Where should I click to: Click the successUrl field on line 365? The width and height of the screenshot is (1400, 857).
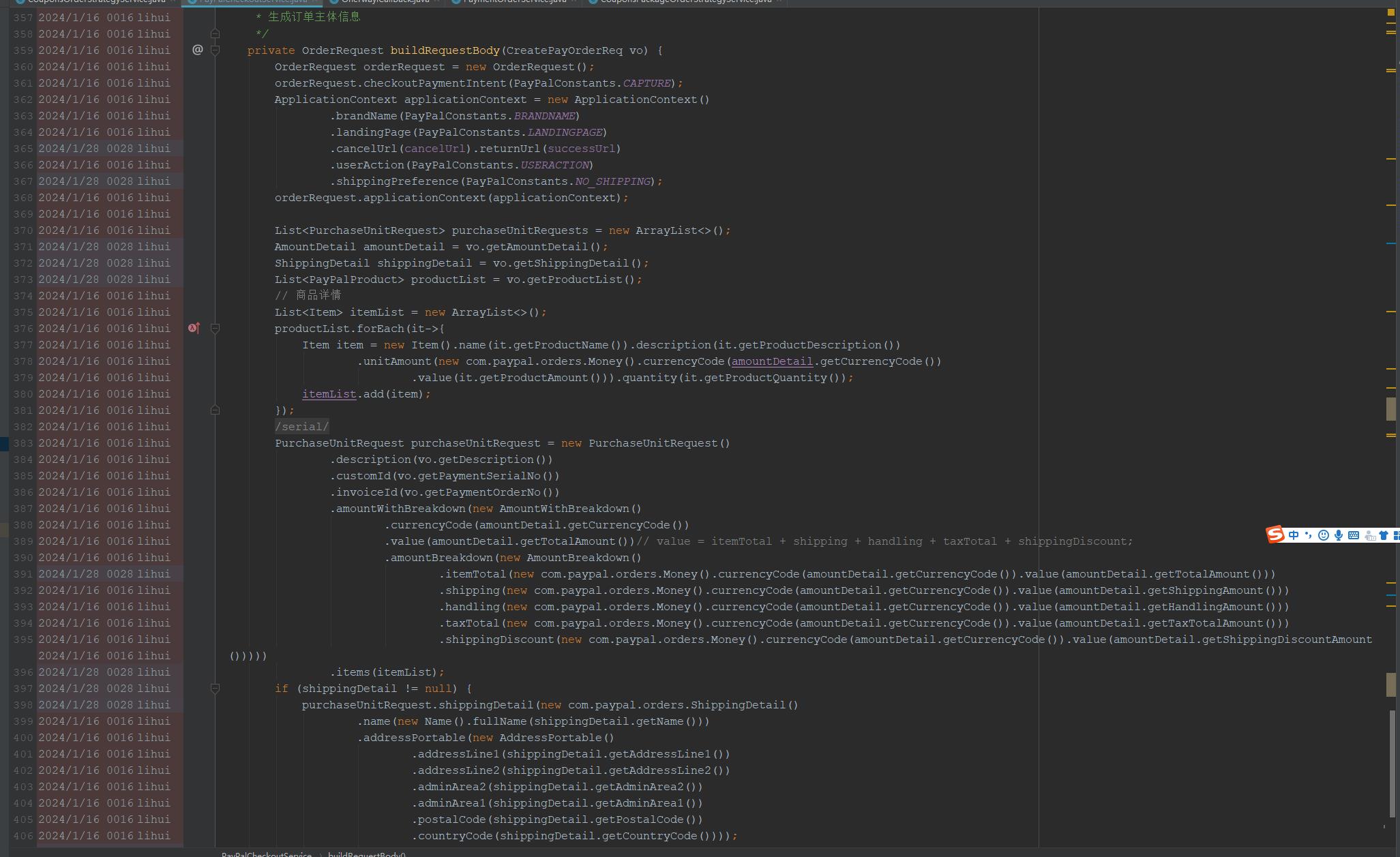coord(582,149)
